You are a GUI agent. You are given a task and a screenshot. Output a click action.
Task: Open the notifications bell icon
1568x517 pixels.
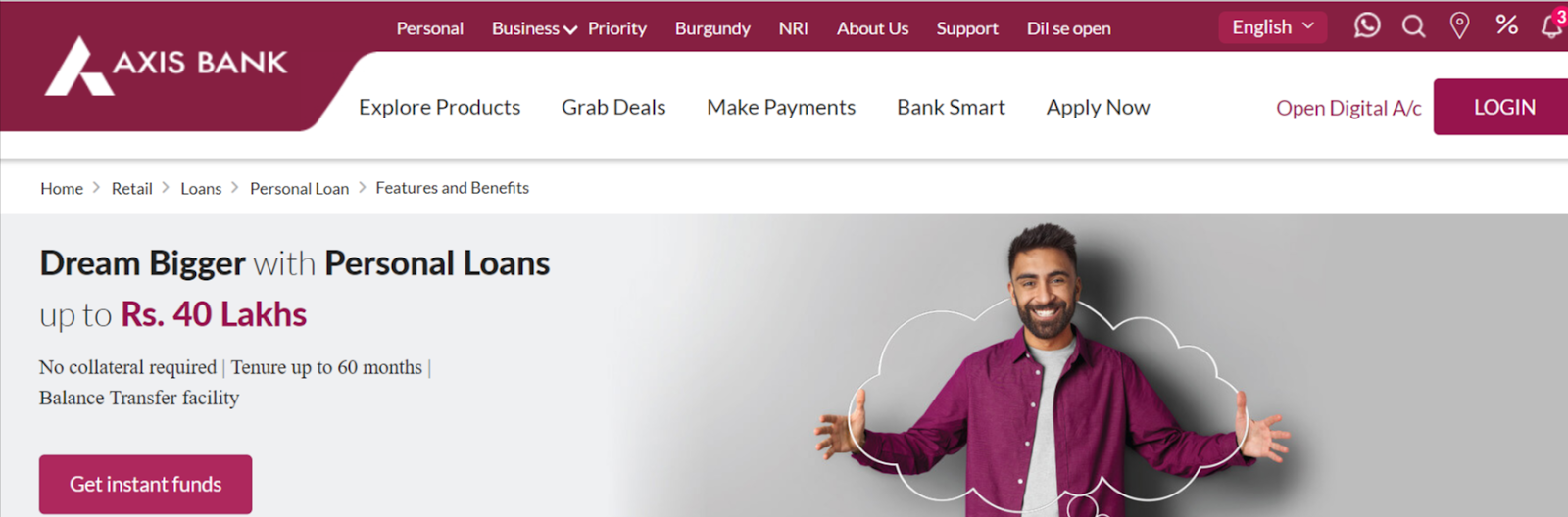point(1553,25)
